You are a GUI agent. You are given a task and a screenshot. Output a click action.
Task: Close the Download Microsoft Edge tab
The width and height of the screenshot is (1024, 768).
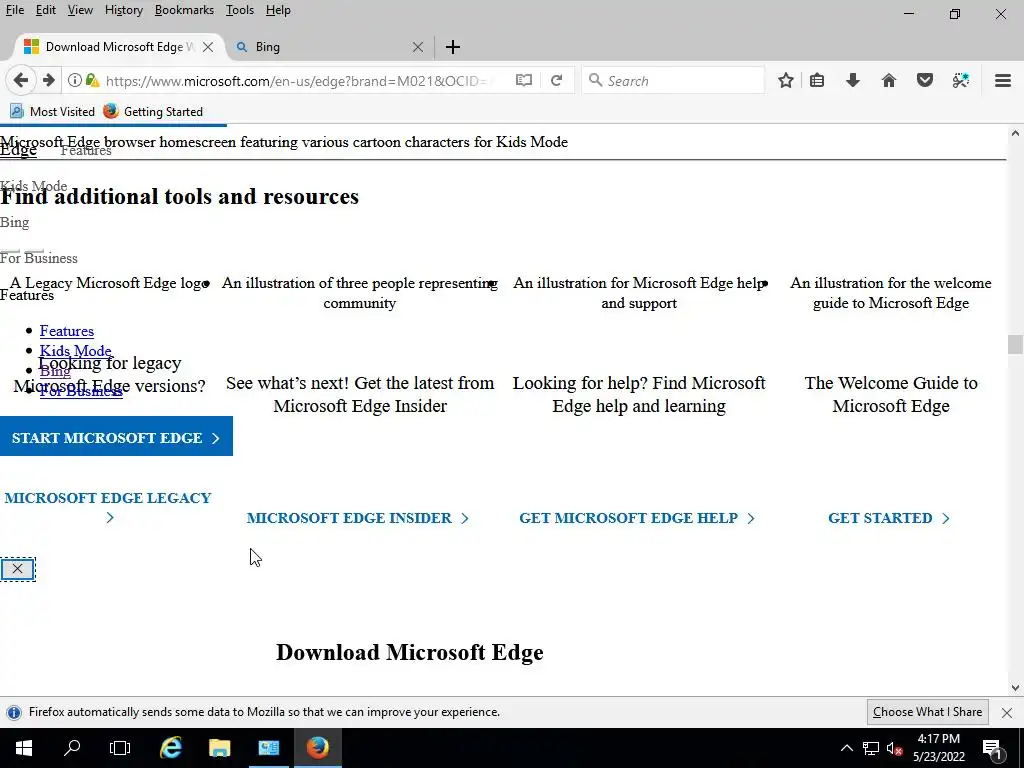208,47
